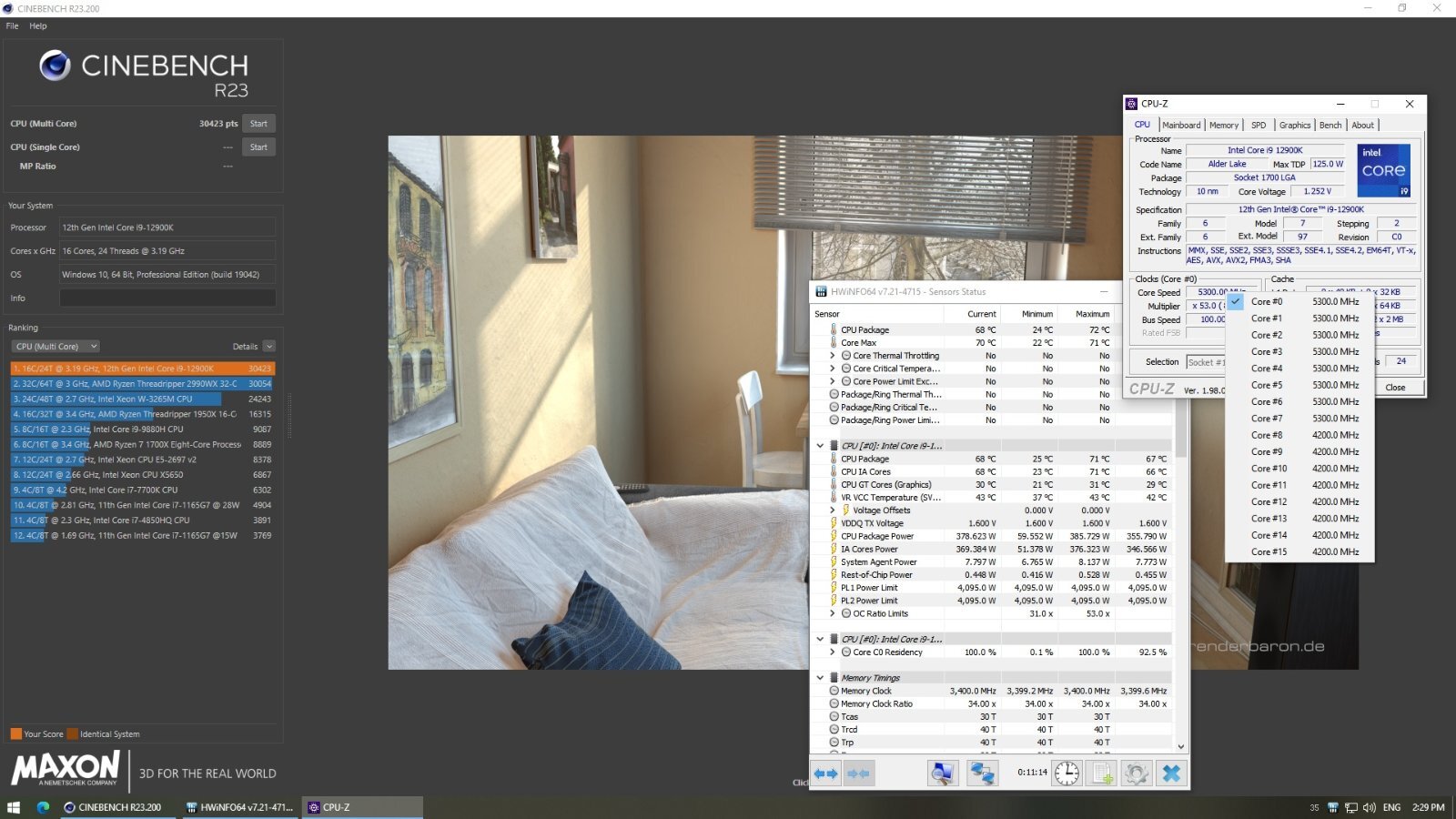Switch to HWiNFO64 taskbar button
This screenshot has height=819, width=1456.
click(x=239, y=807)
